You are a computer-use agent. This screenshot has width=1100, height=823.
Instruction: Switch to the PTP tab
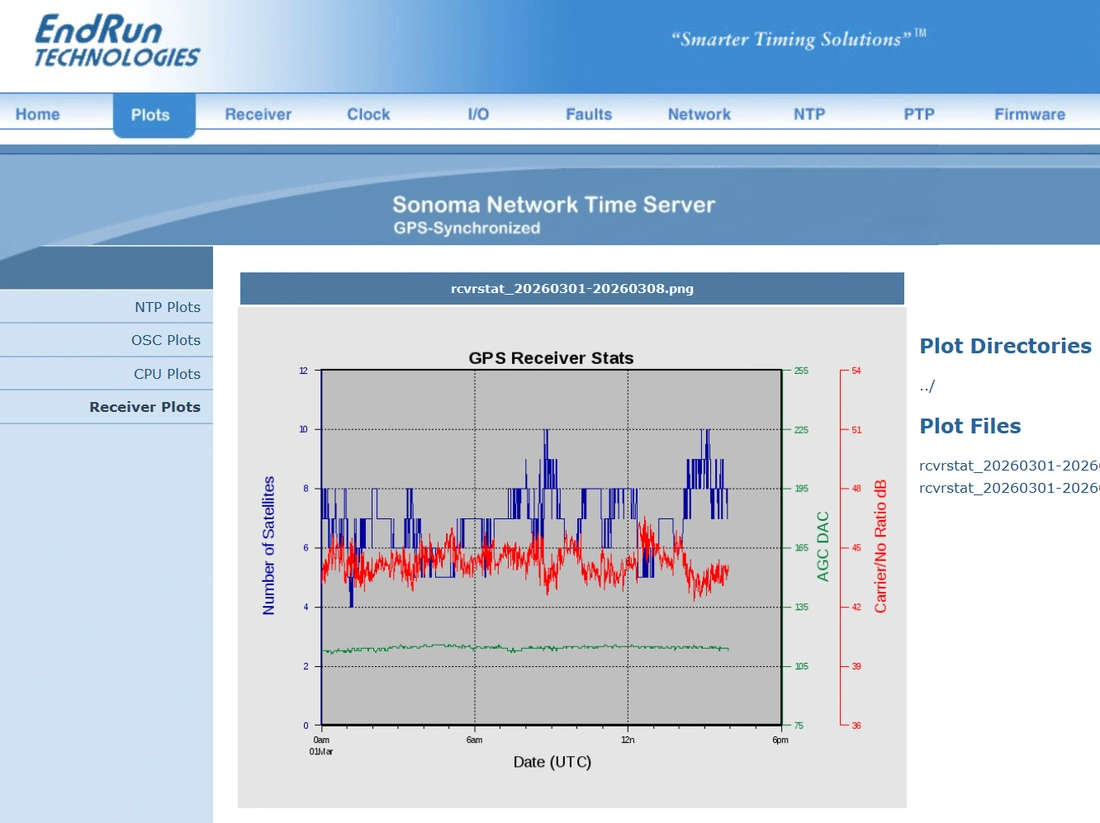(919, 114)
